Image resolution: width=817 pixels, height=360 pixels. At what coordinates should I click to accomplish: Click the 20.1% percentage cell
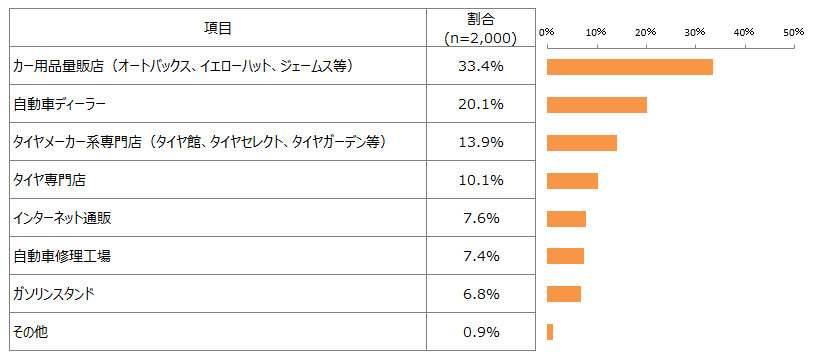point(480,104)
